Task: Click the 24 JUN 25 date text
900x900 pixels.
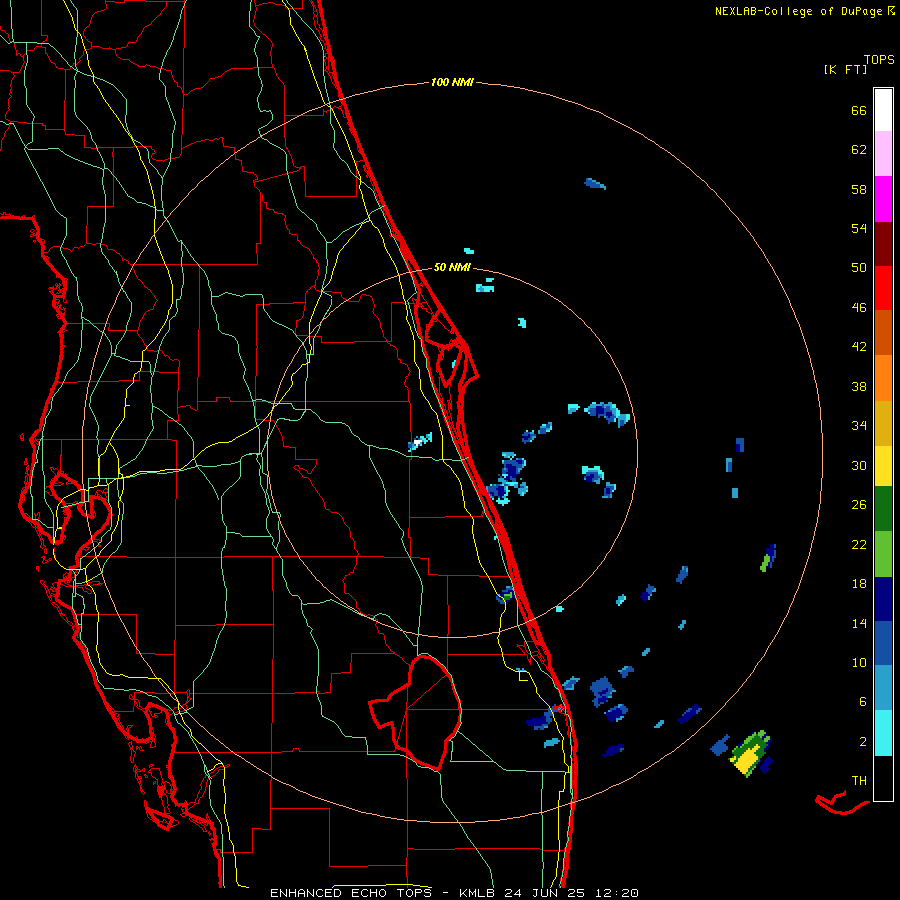Action: (x=545, y=893)
